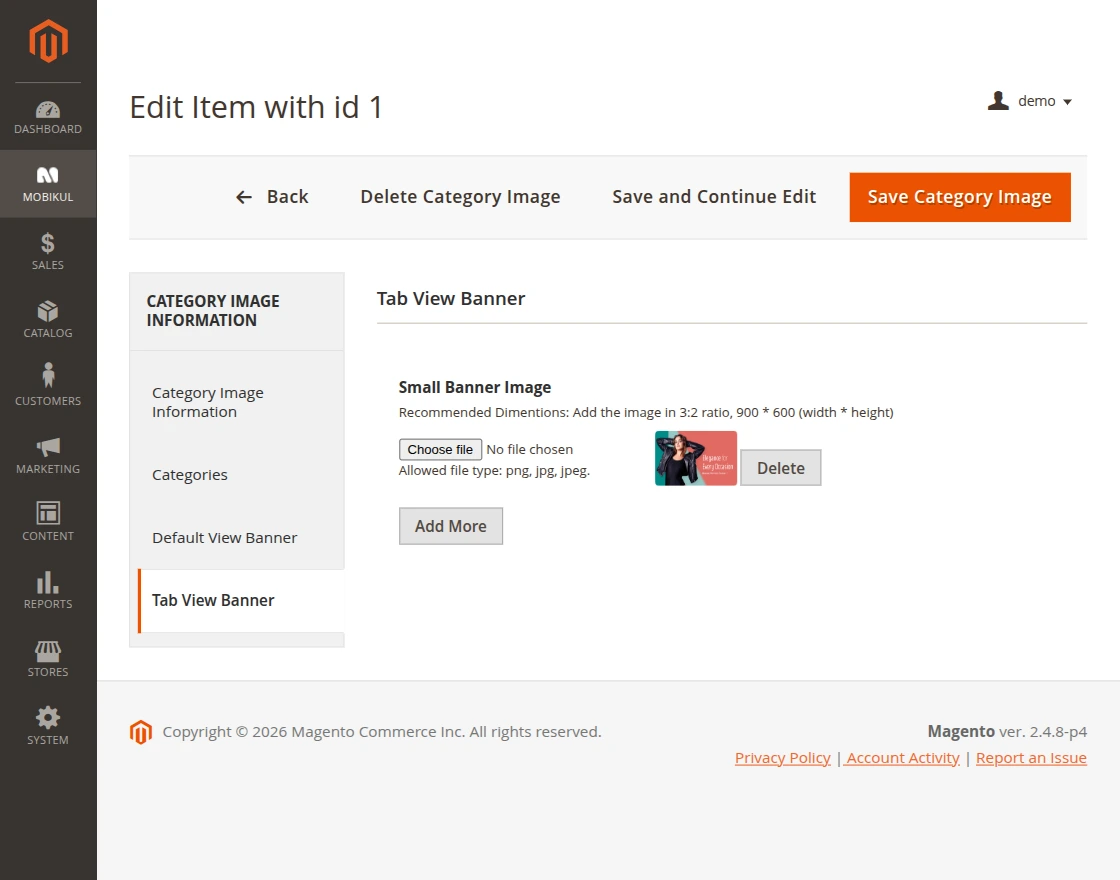Screen dimensions: 1120x880
Task: Click the small Magento logo in footer
Action: click(141, 732)
